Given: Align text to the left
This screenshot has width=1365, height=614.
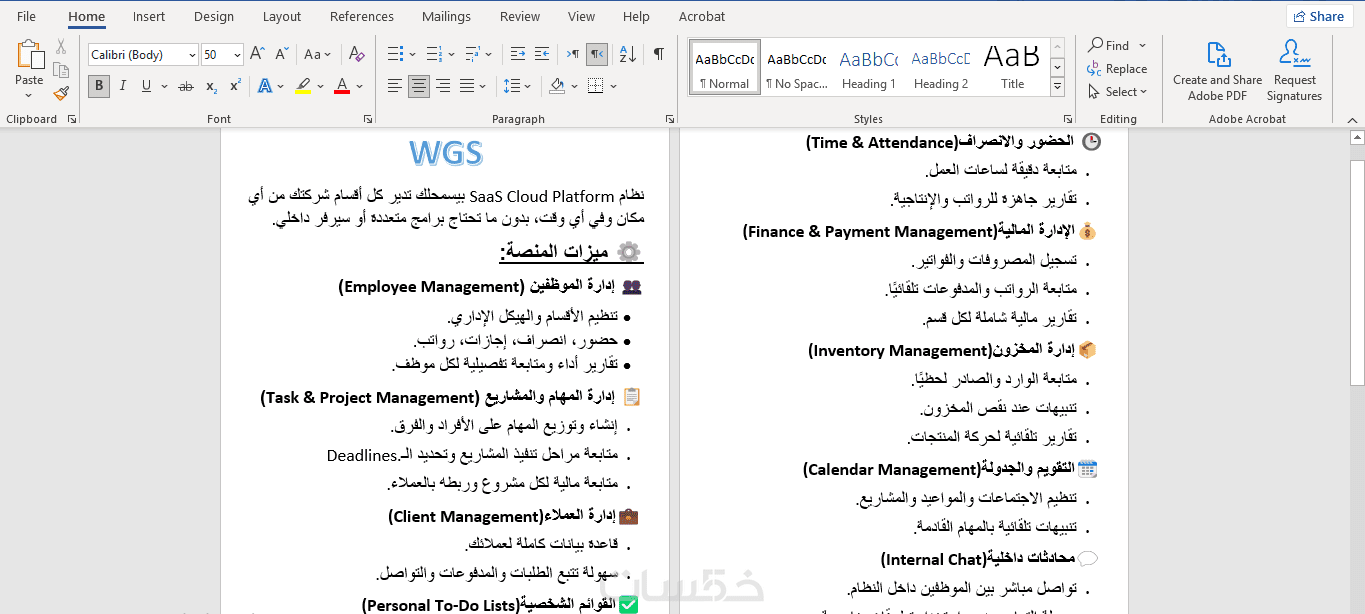Looking at the screenshot, I should tap(395, 87).
